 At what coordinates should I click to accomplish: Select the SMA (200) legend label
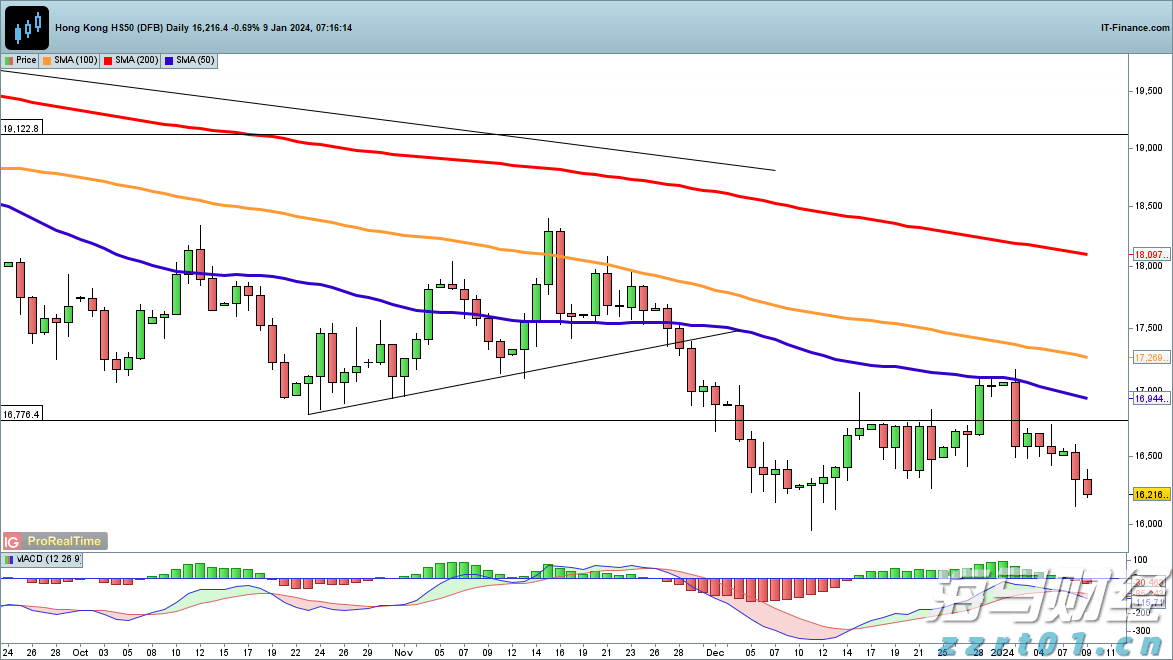(x=136, y=61)
